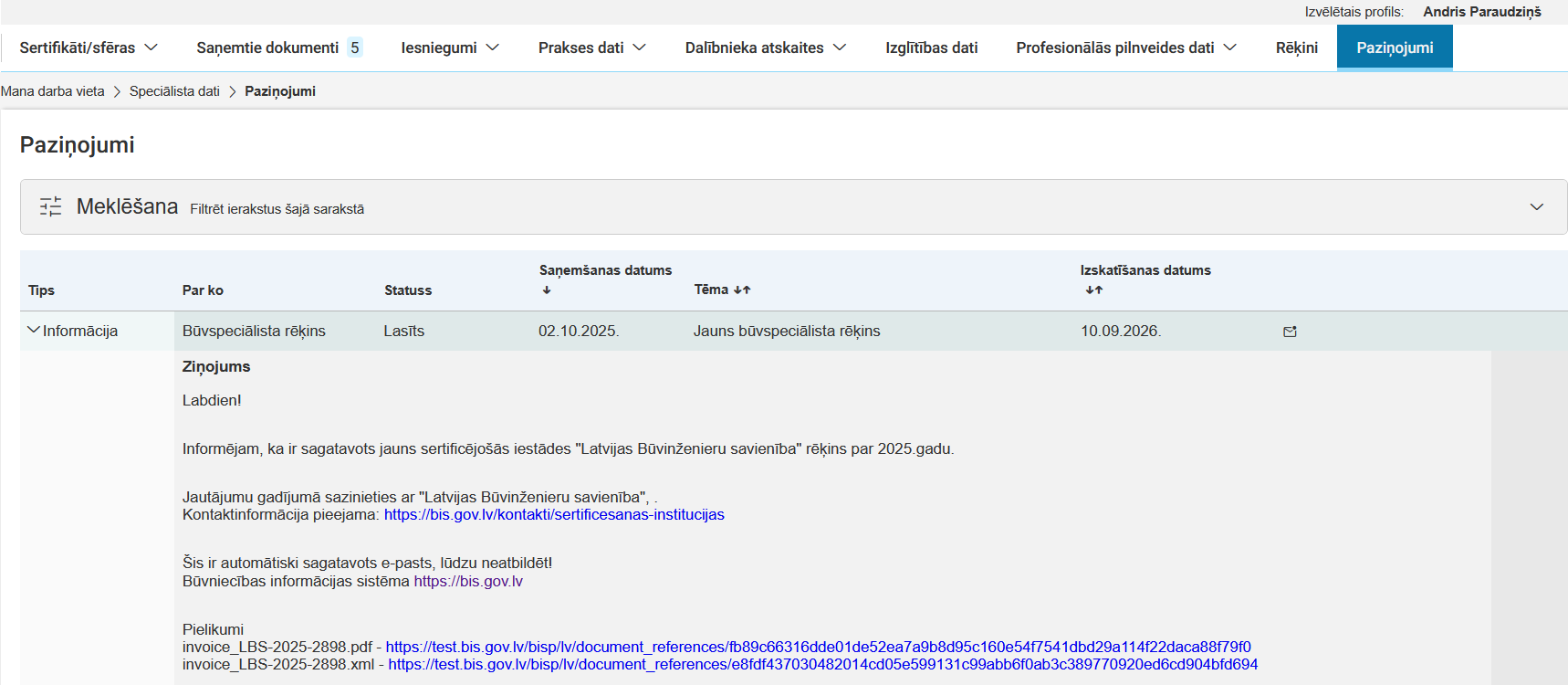Click the Mana darba vieta breadcrumb

tap(53, 91)
